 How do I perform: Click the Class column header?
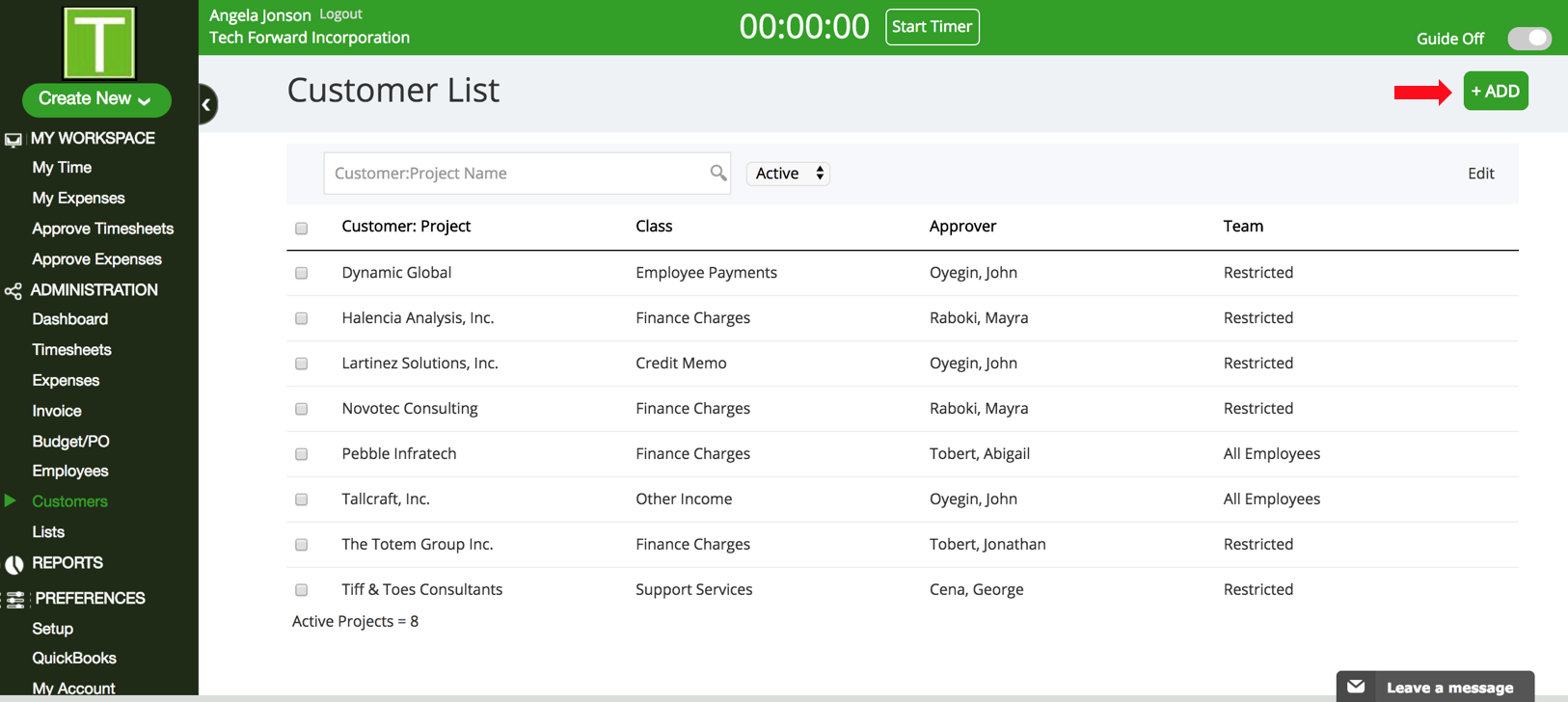point(654,227)
